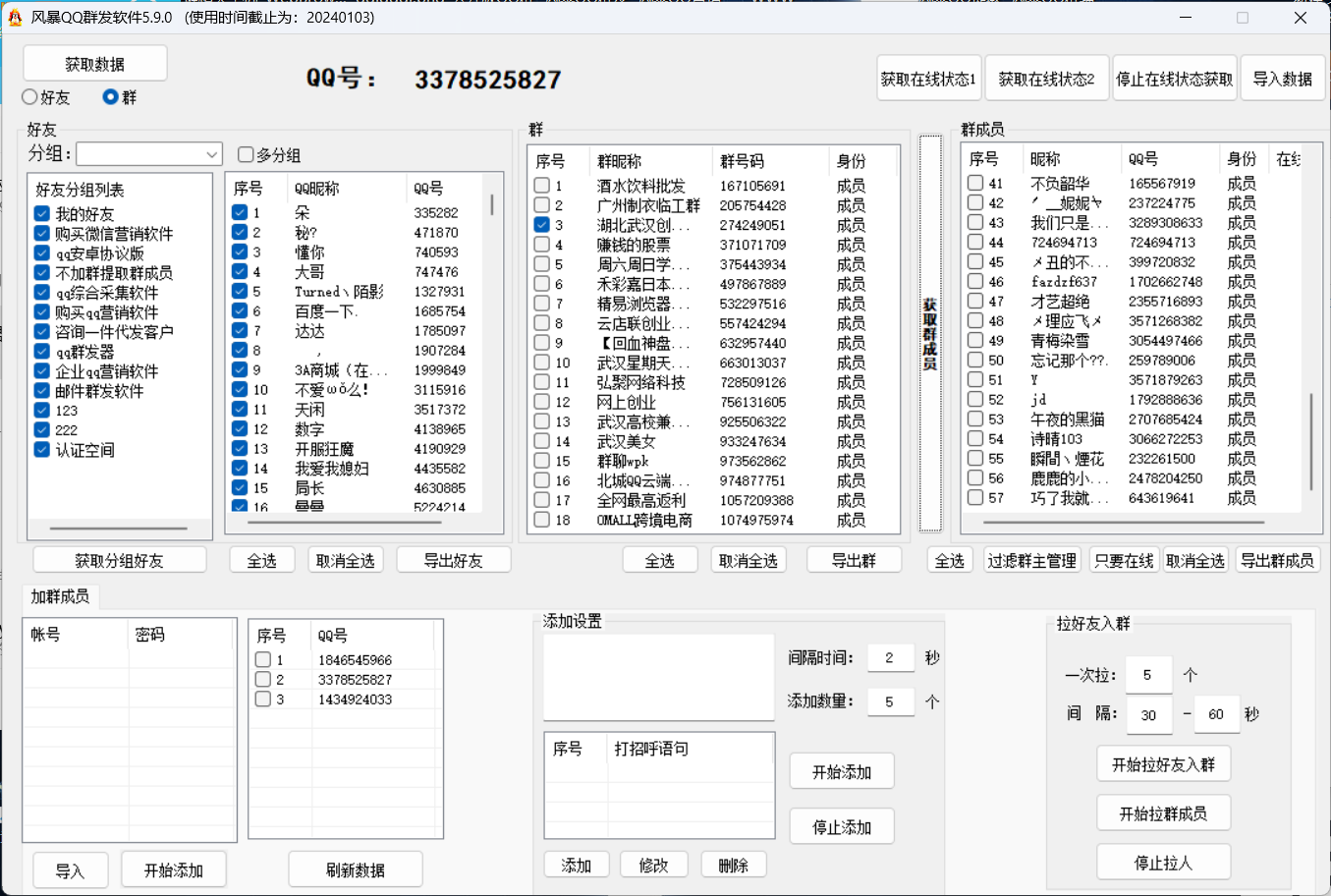1331x896 pixels.
Task: Click the 间隔时间 seconds input field
Action: (890, 658)
